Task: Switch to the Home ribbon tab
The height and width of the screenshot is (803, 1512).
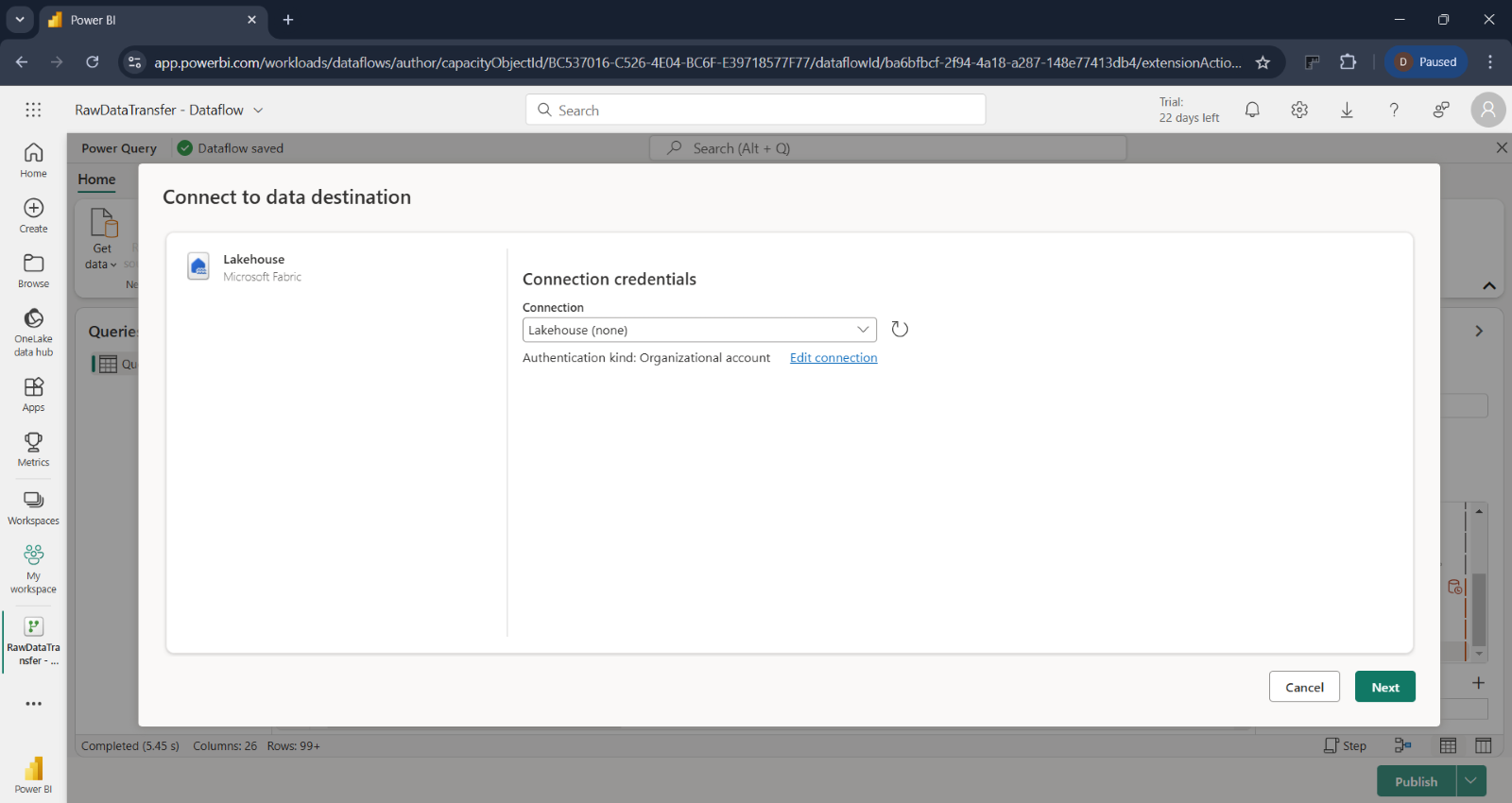Action: point(96,179)
